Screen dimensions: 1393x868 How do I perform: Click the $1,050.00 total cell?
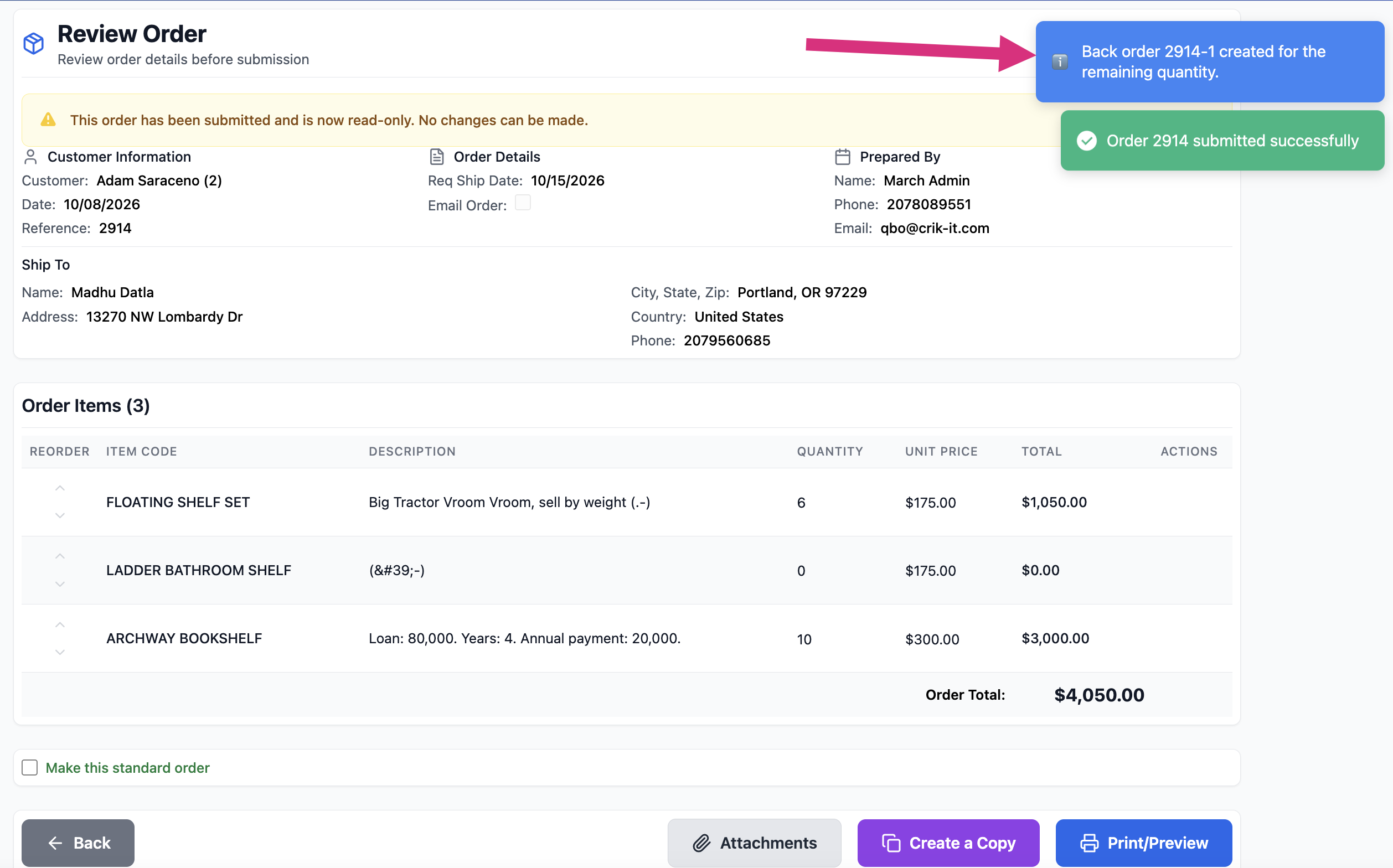1054,502
